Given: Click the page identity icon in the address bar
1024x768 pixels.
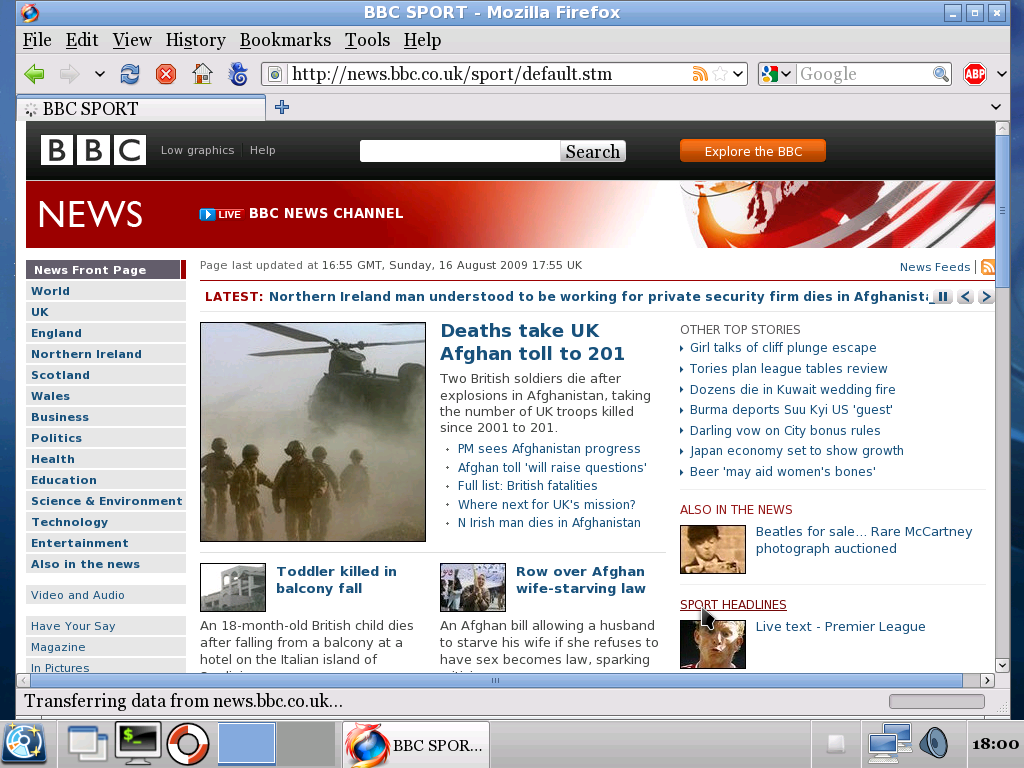Looking at the screenshot, I should [x=276, y=74].
